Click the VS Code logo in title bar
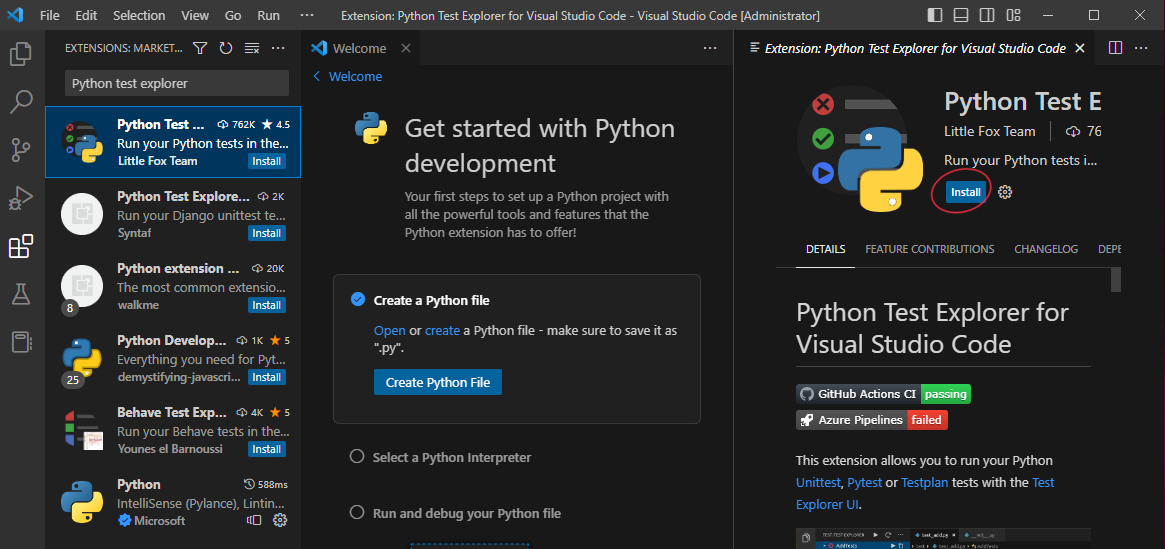 tap(15, 15)
